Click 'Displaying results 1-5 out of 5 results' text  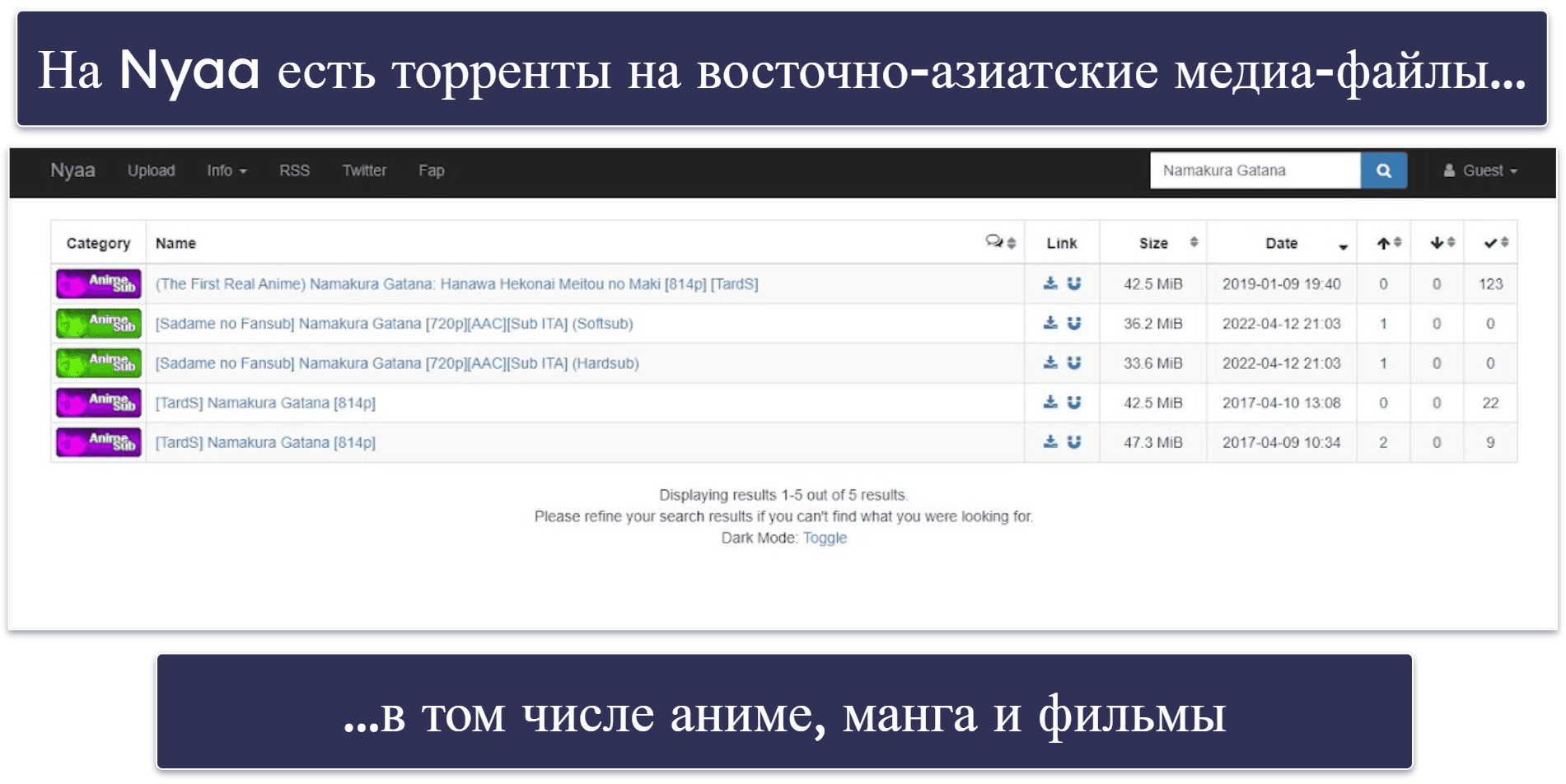click(x=783, y=495)
